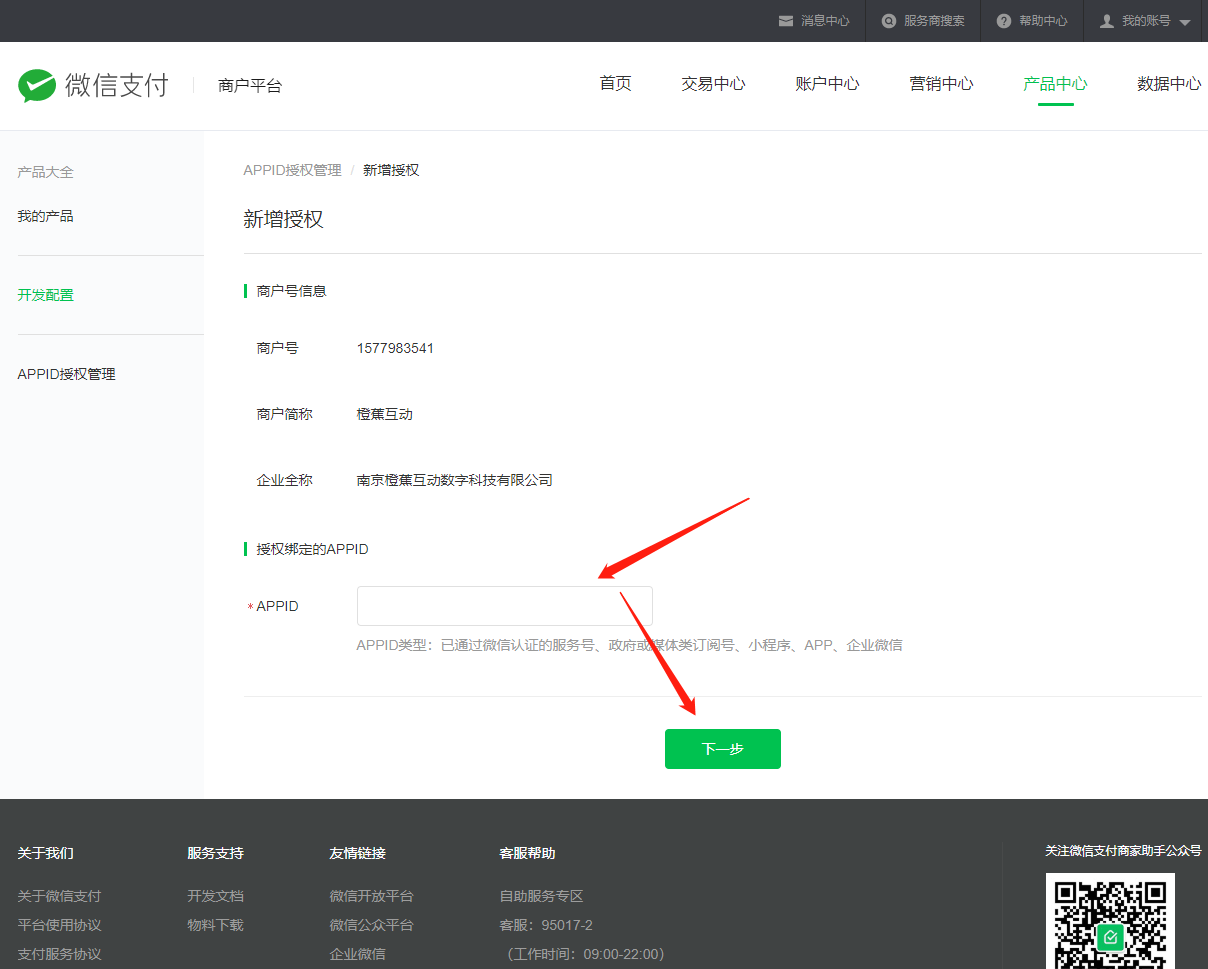
Task: Open 微信开放平台 footer link
Action: tap(371, 896)
